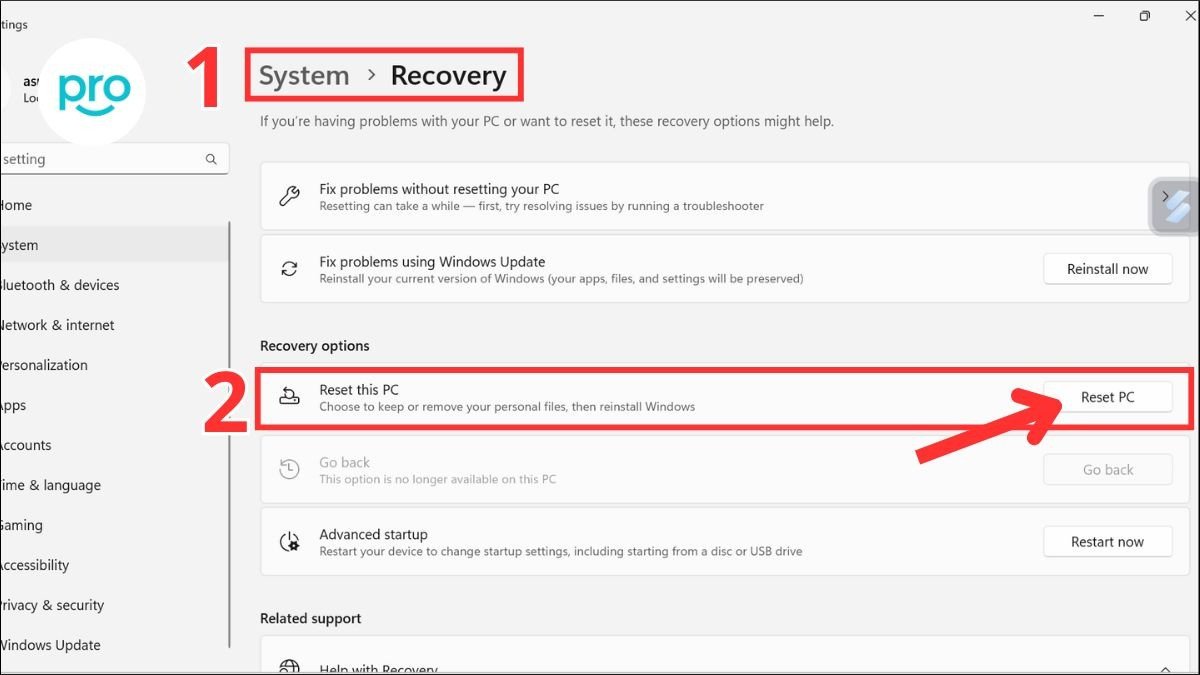
Task: Open Network & internet settings
Action: coord(57,325)
